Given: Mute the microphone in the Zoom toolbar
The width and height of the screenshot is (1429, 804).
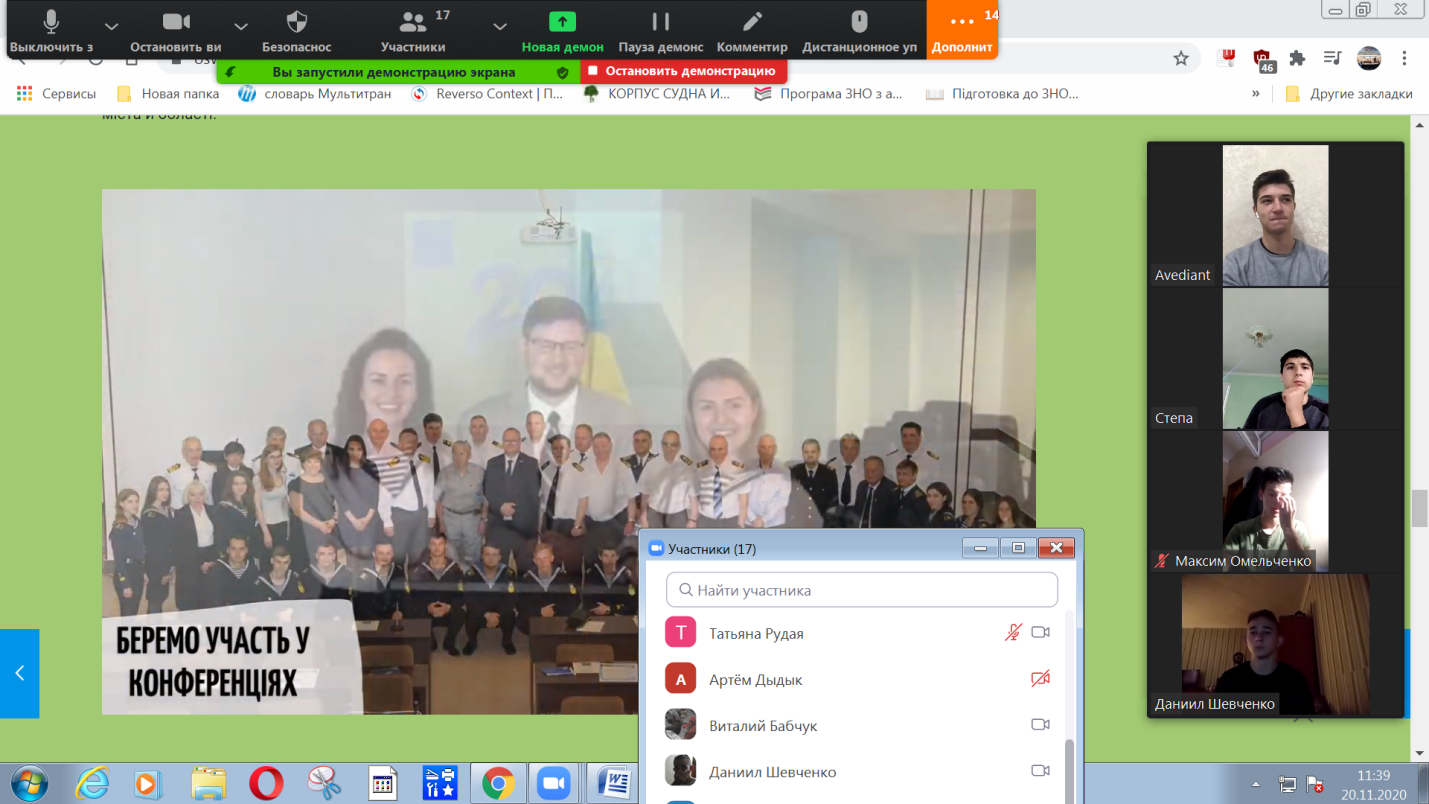Looking at the screenshot, I should click(51, 30).
